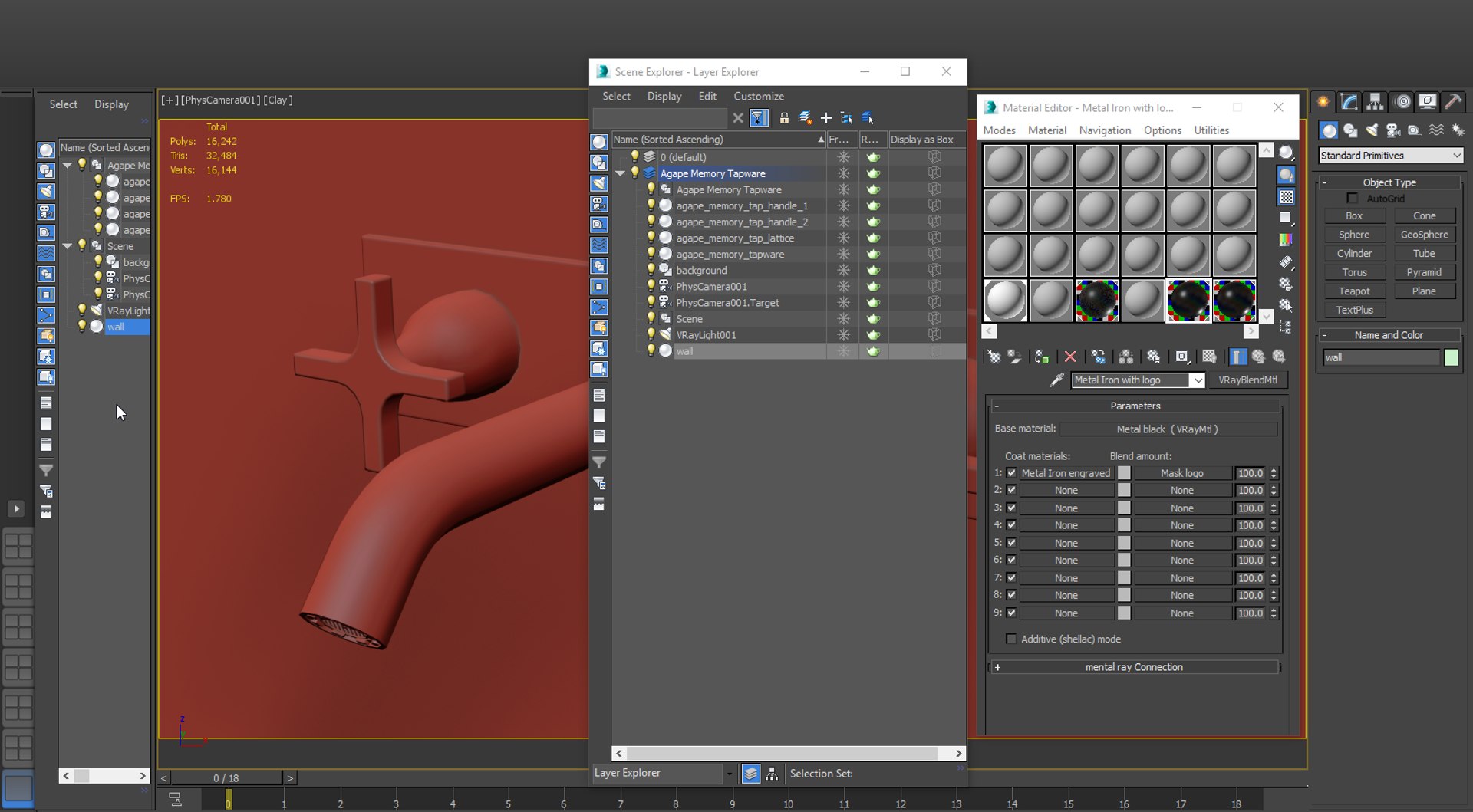Open the Metal Iron with logo name dropdown

tap(1197, 380)
